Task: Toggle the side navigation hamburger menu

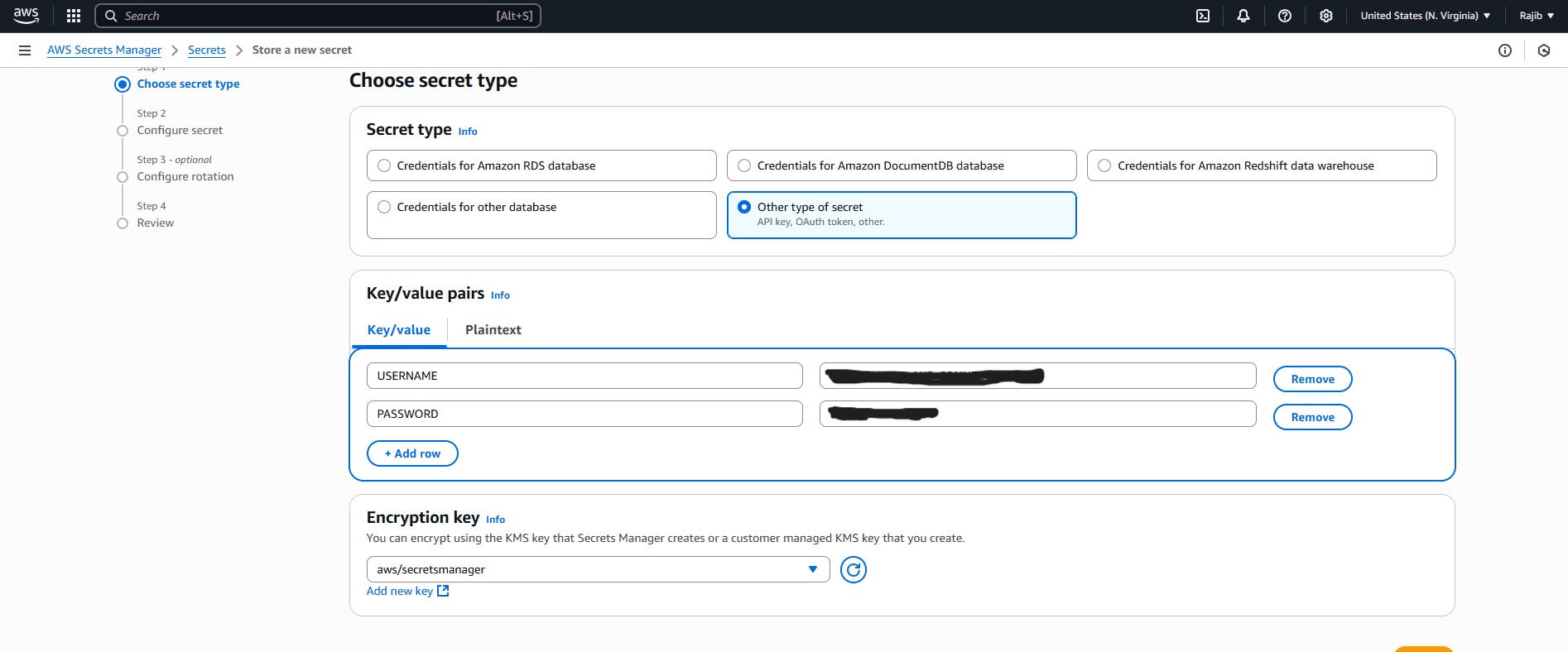Action: click(25, 50)
